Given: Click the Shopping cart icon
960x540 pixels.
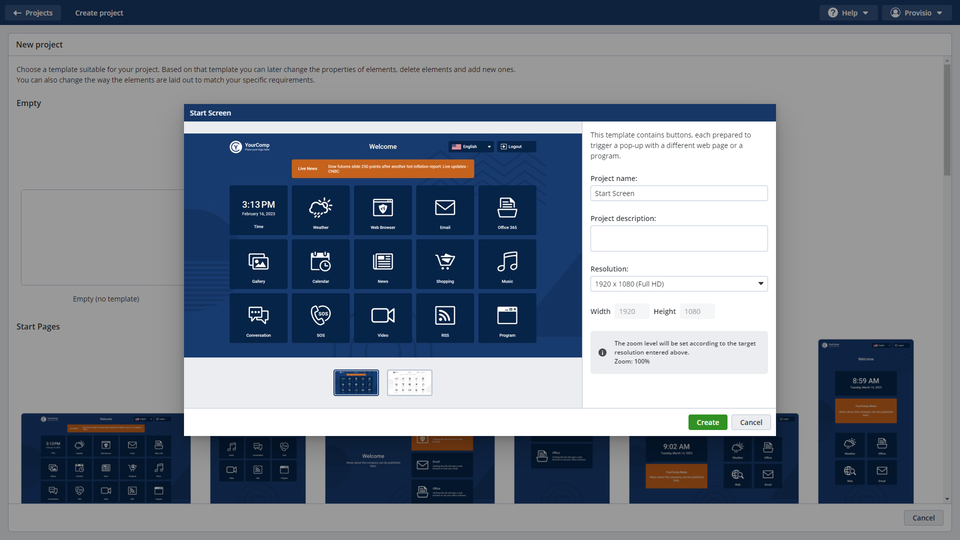Looking at the screenshot, I should tap(445, 261).
